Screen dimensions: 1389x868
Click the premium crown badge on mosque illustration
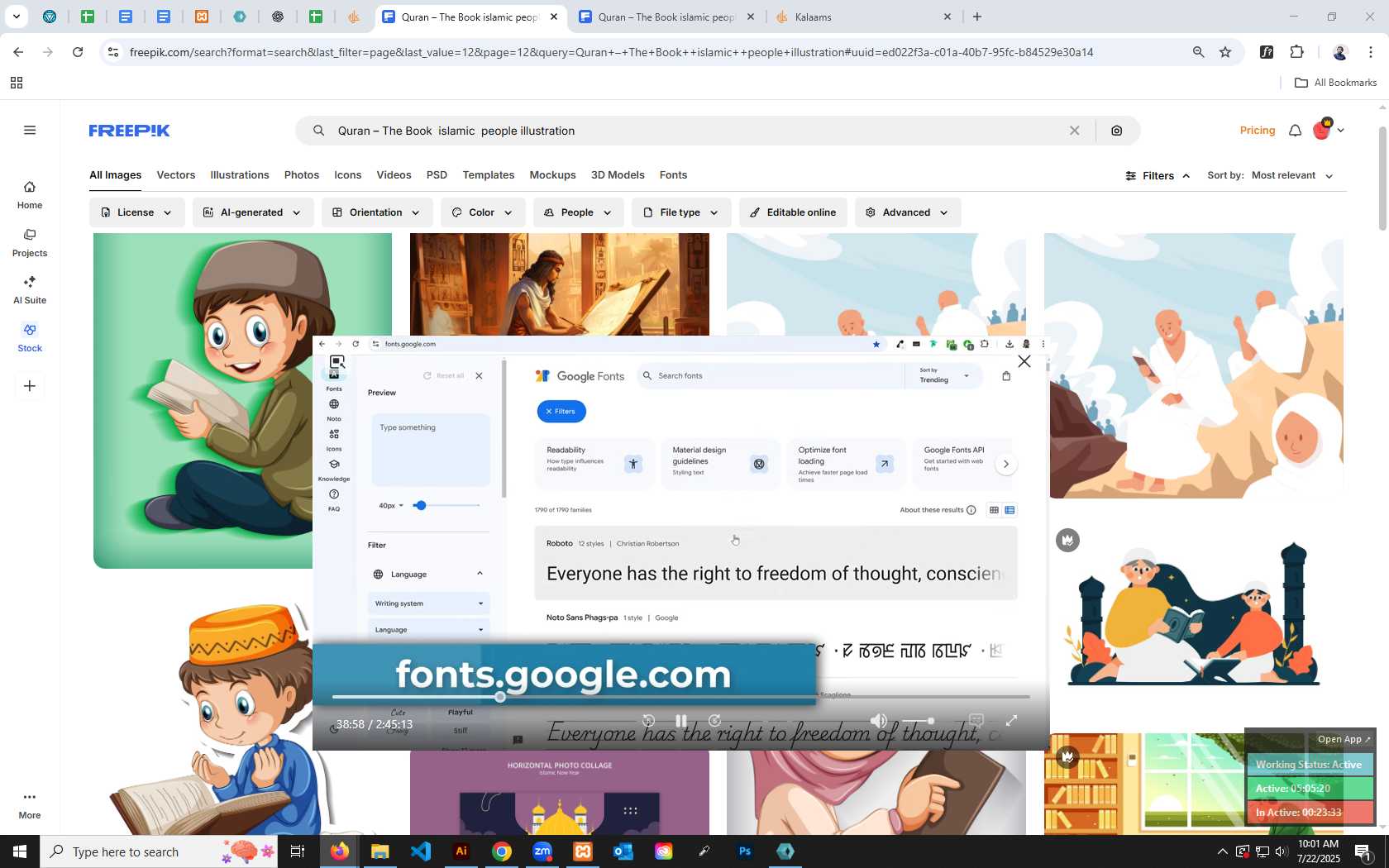(x=1068, y=541)
